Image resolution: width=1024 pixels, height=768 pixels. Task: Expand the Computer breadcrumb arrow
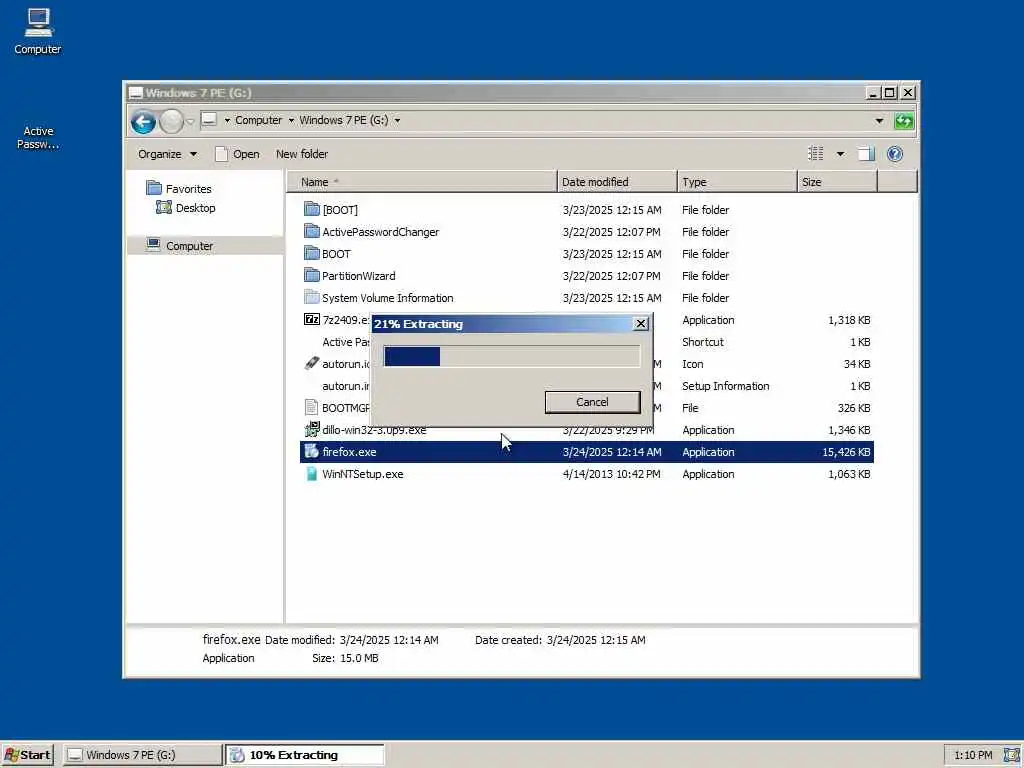point(291,120)
